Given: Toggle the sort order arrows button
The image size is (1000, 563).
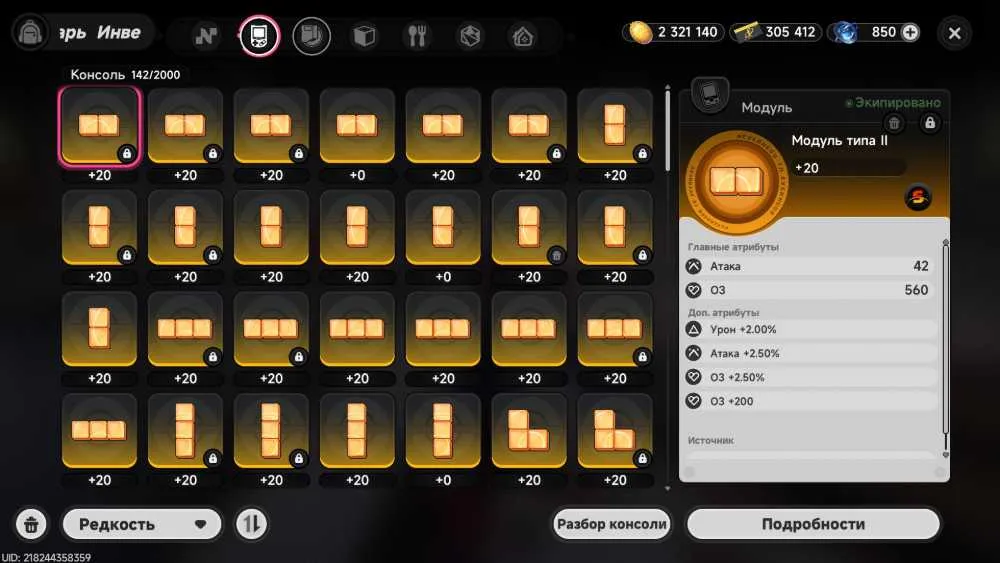Looking at the screenshot, I should 251,524.
